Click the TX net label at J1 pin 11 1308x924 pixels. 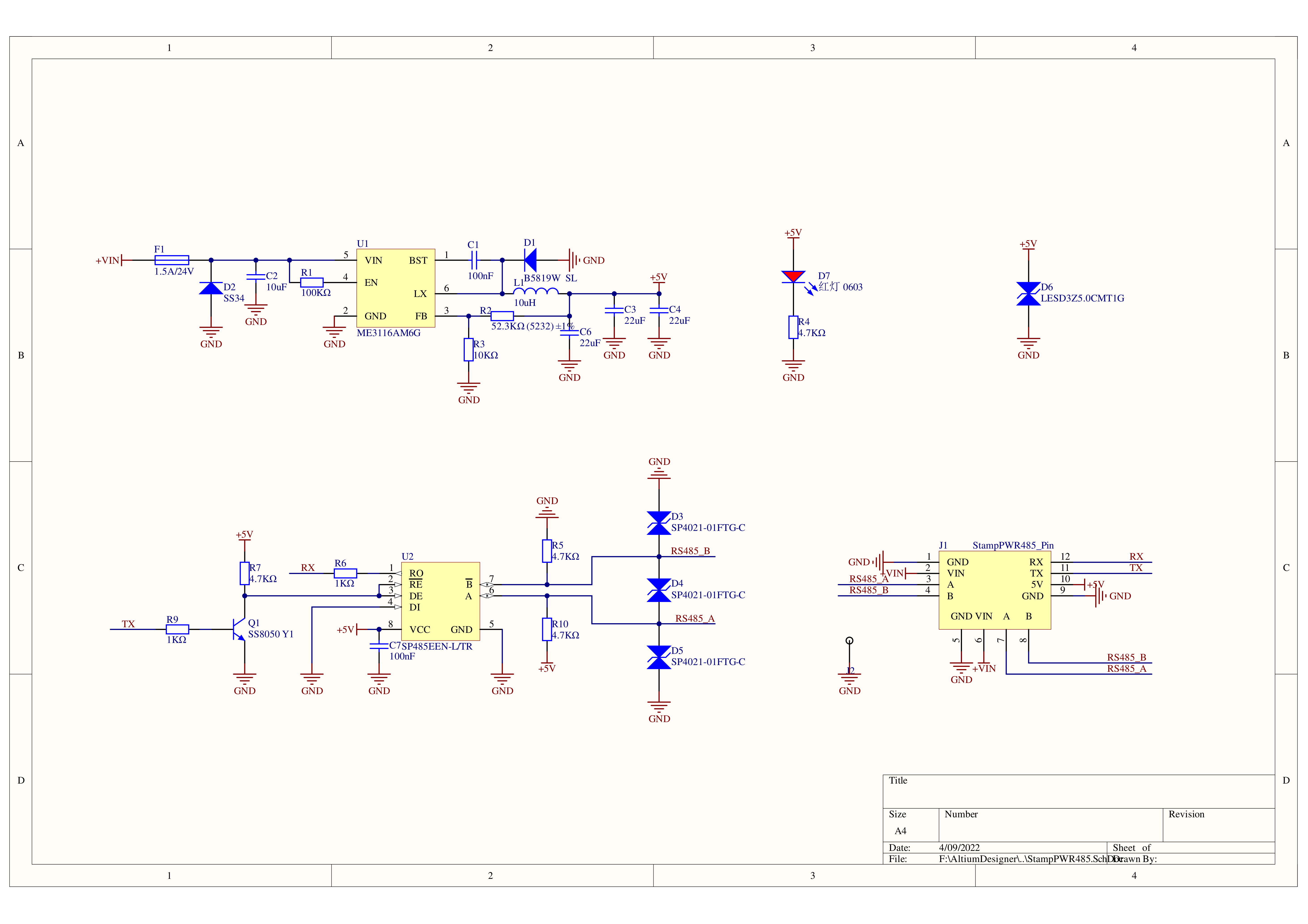1136,568
